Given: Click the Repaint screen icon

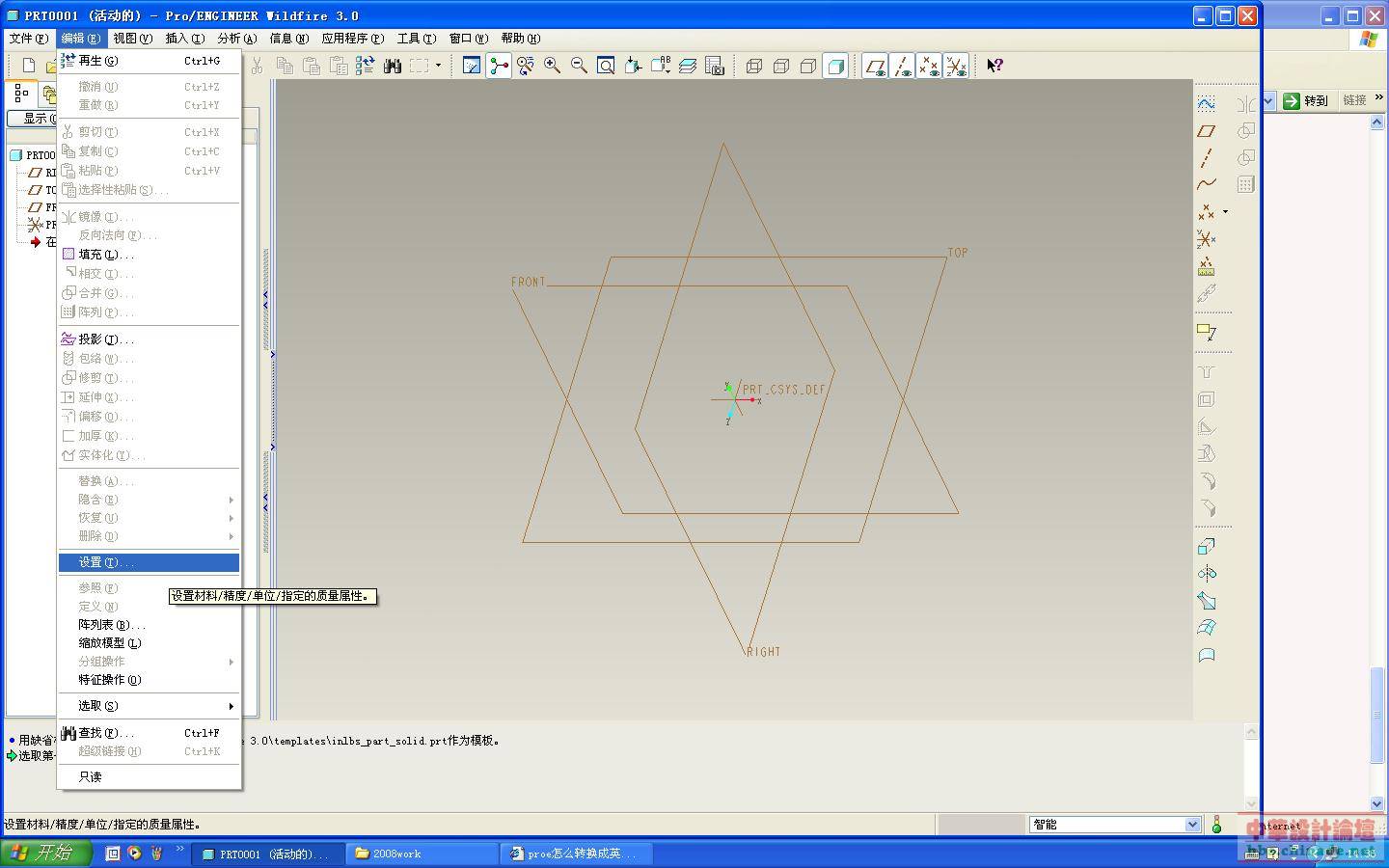Looking at the screenshot, I should click(472, 66).
